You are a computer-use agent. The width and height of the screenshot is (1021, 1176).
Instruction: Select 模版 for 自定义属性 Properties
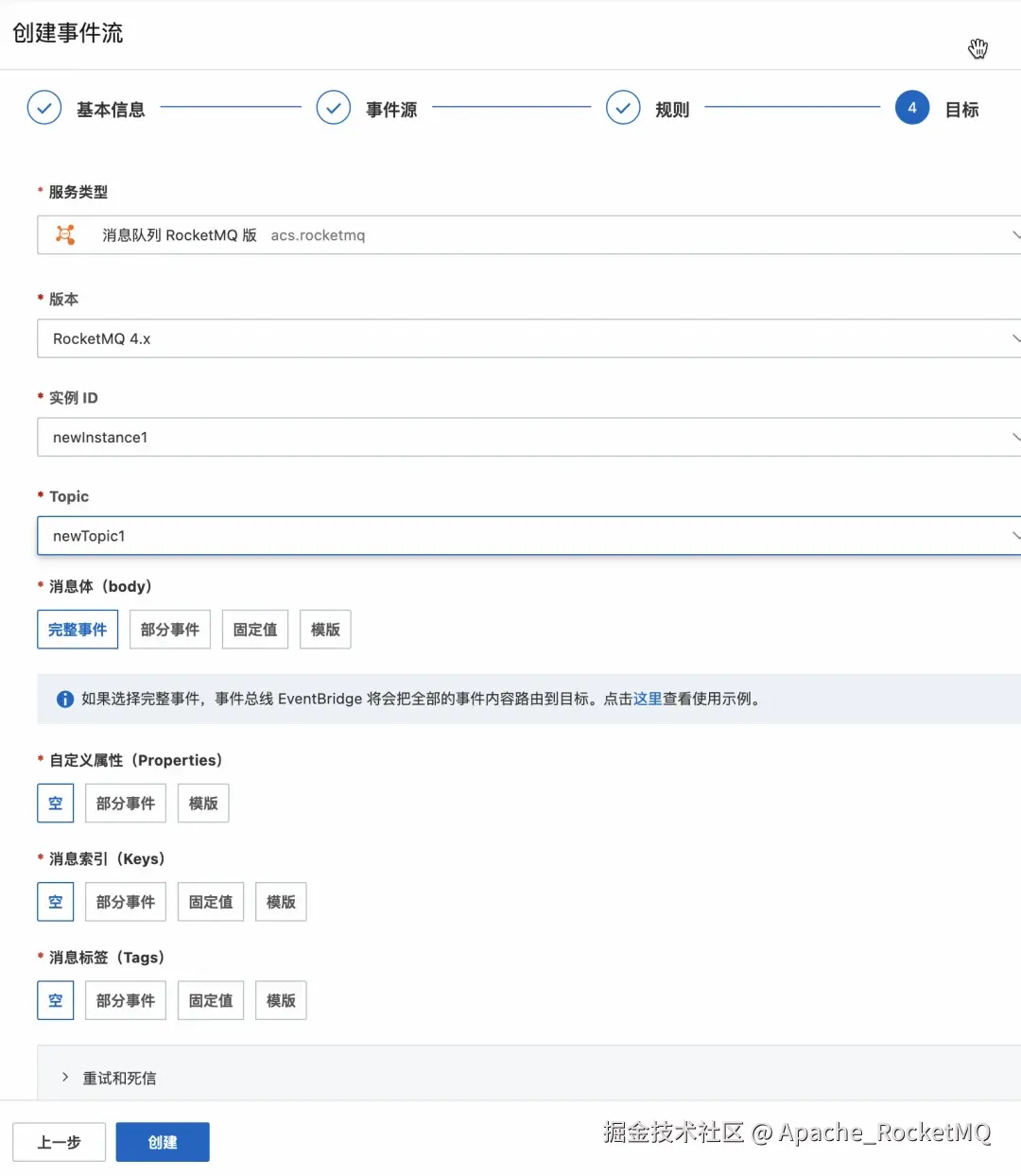203,804
